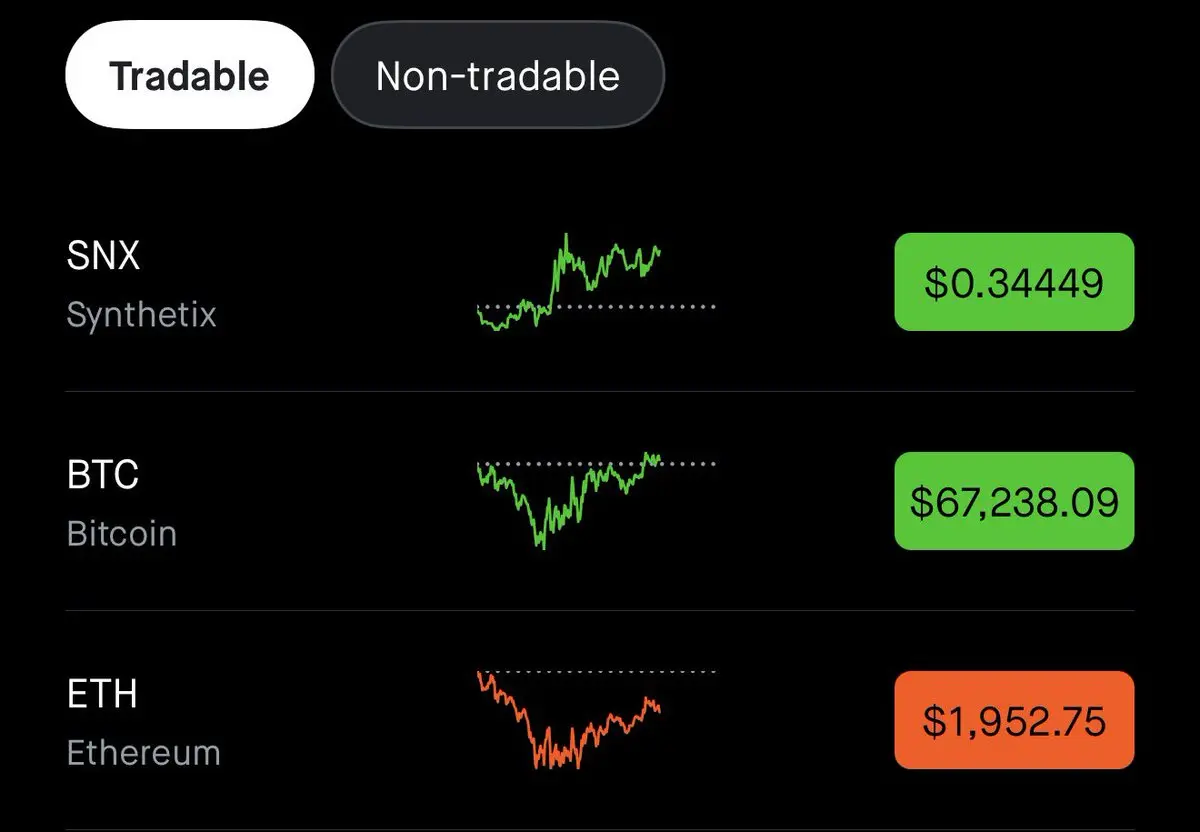Select the Tradable tab
This screenshot has width=1200, height=832.
point(190,75)
